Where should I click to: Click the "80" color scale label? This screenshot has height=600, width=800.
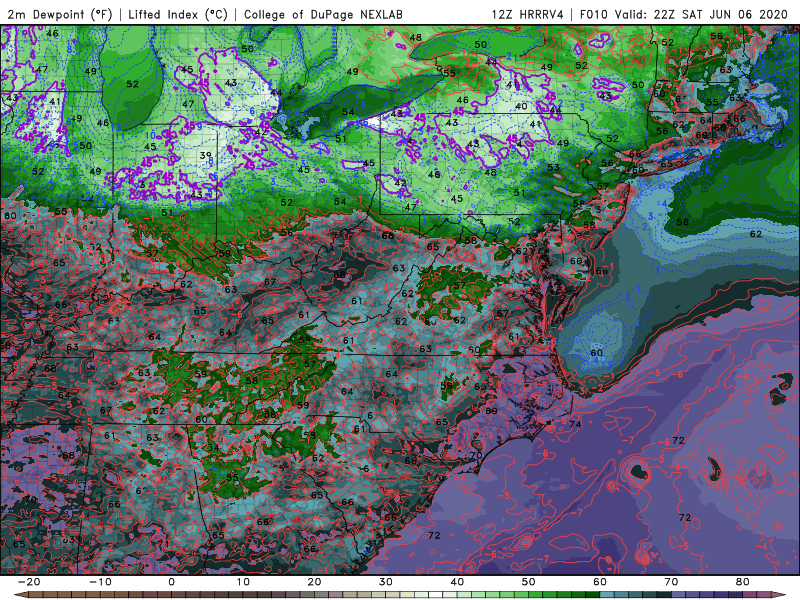pyautogui.click(x=743, y=582)
